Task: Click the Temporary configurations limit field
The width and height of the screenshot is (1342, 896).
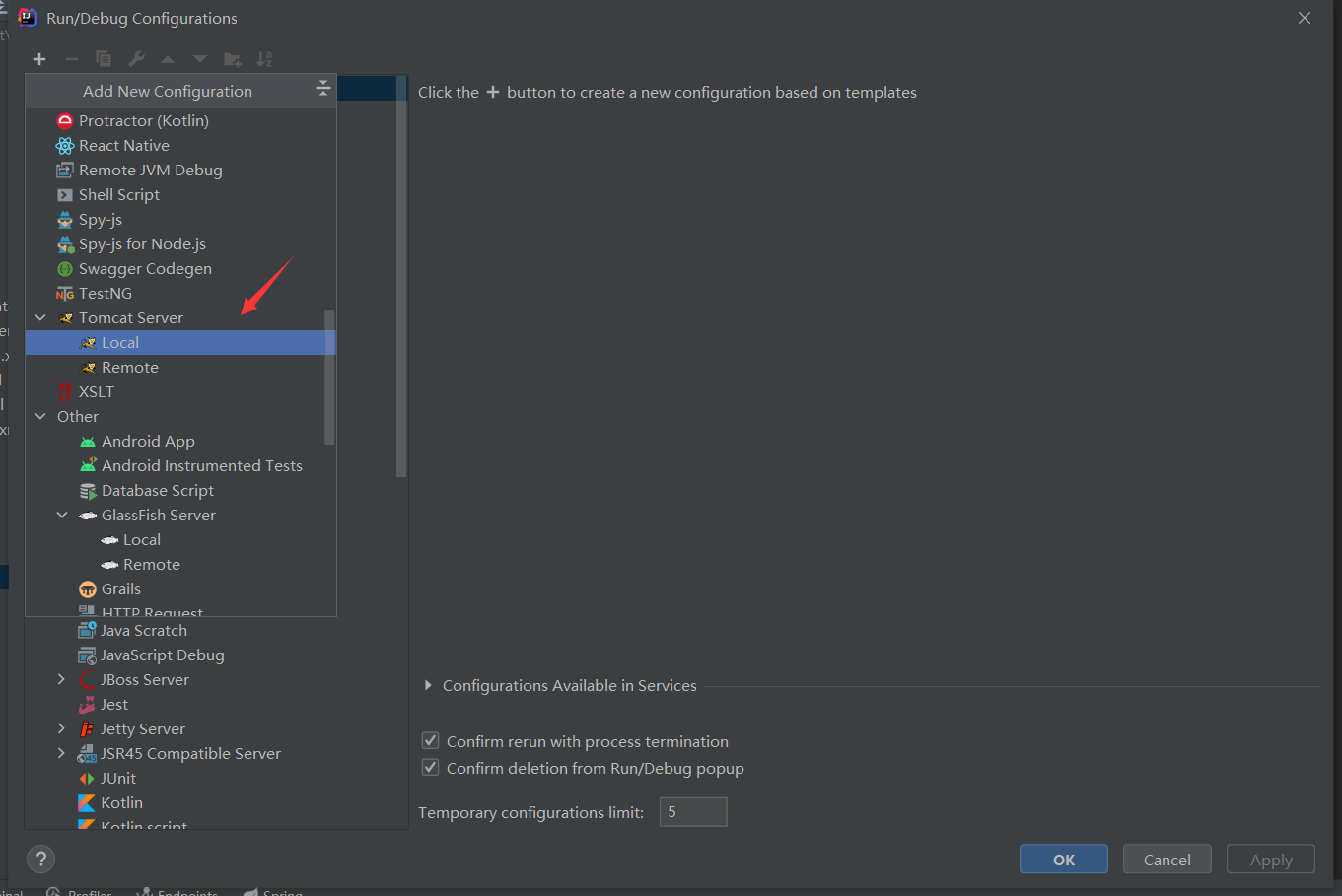Action: tap(693, 812)
